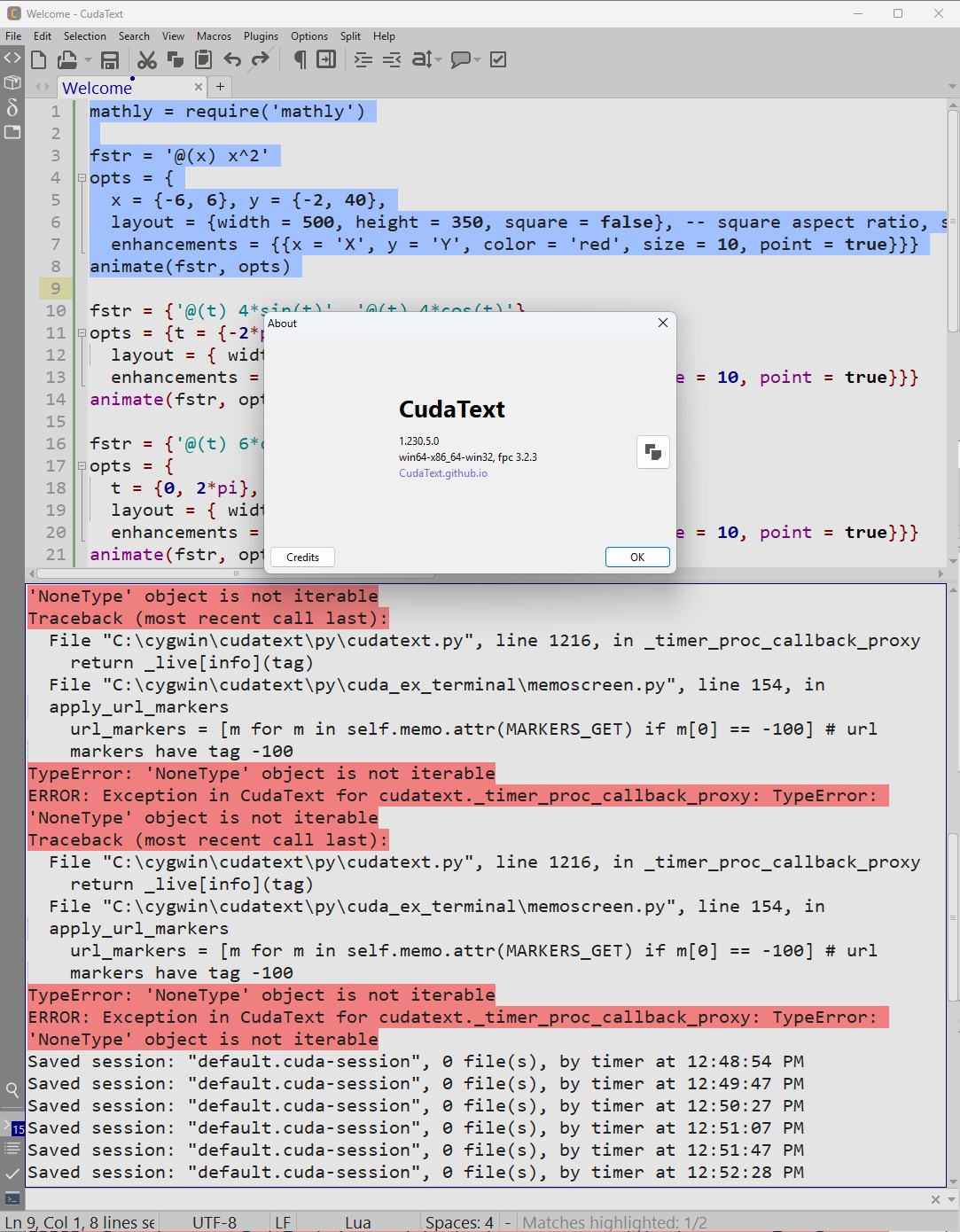
Task: Copy version info with About dialog icon
Action: point(653,452)
